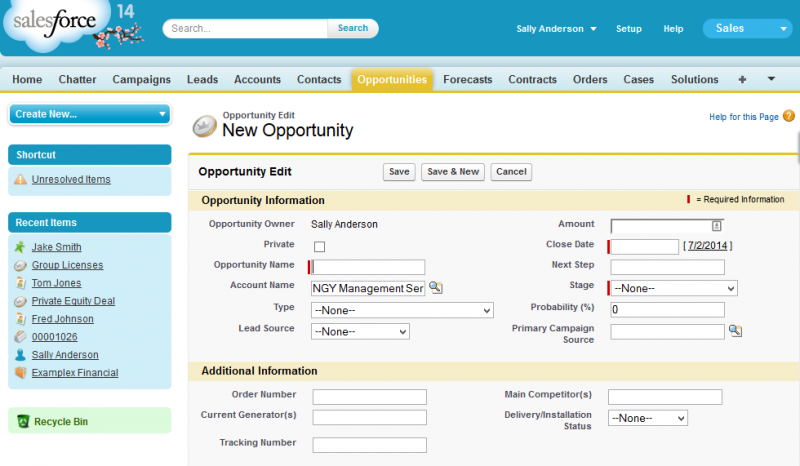Switch to the Orders tab
Viewport: 800px width, 466px height.
point(590,79)
